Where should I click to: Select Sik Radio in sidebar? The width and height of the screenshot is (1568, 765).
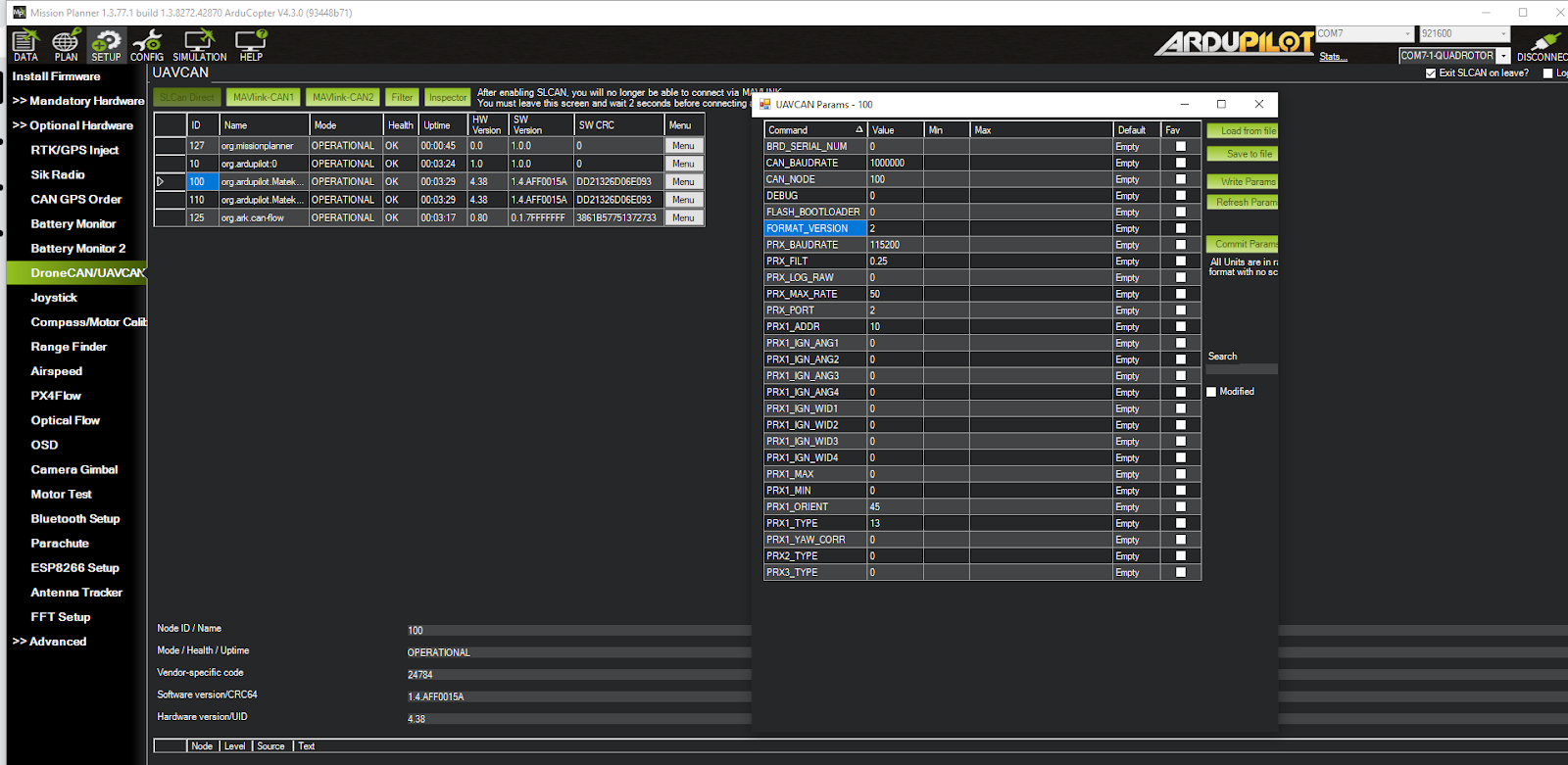pyautogui.click(x=58, y=174)
